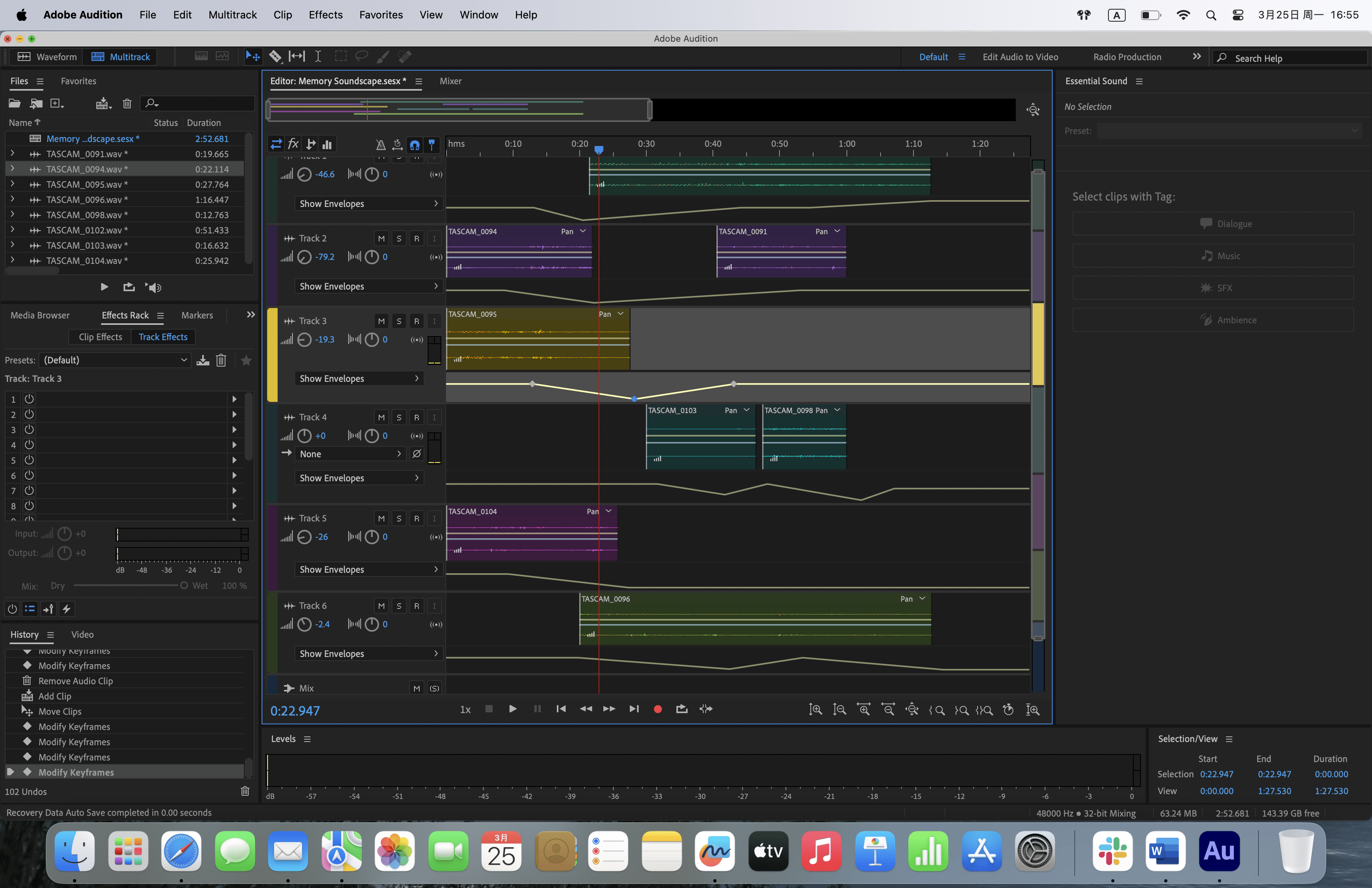Viewport: 1372px width, 888px height.
Task: Open Track 2 Show Envelopes dropdown
Action: (369, 286)
